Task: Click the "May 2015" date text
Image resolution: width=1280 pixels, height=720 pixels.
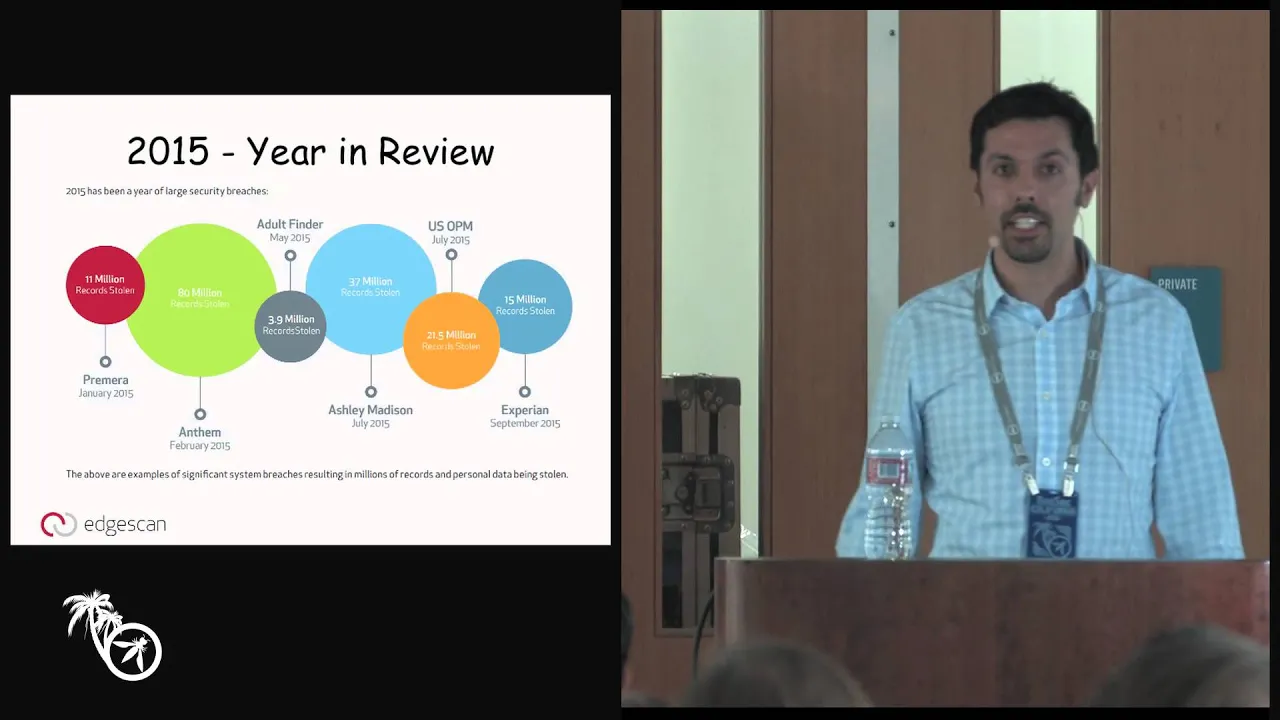Action: coord(290,238)
